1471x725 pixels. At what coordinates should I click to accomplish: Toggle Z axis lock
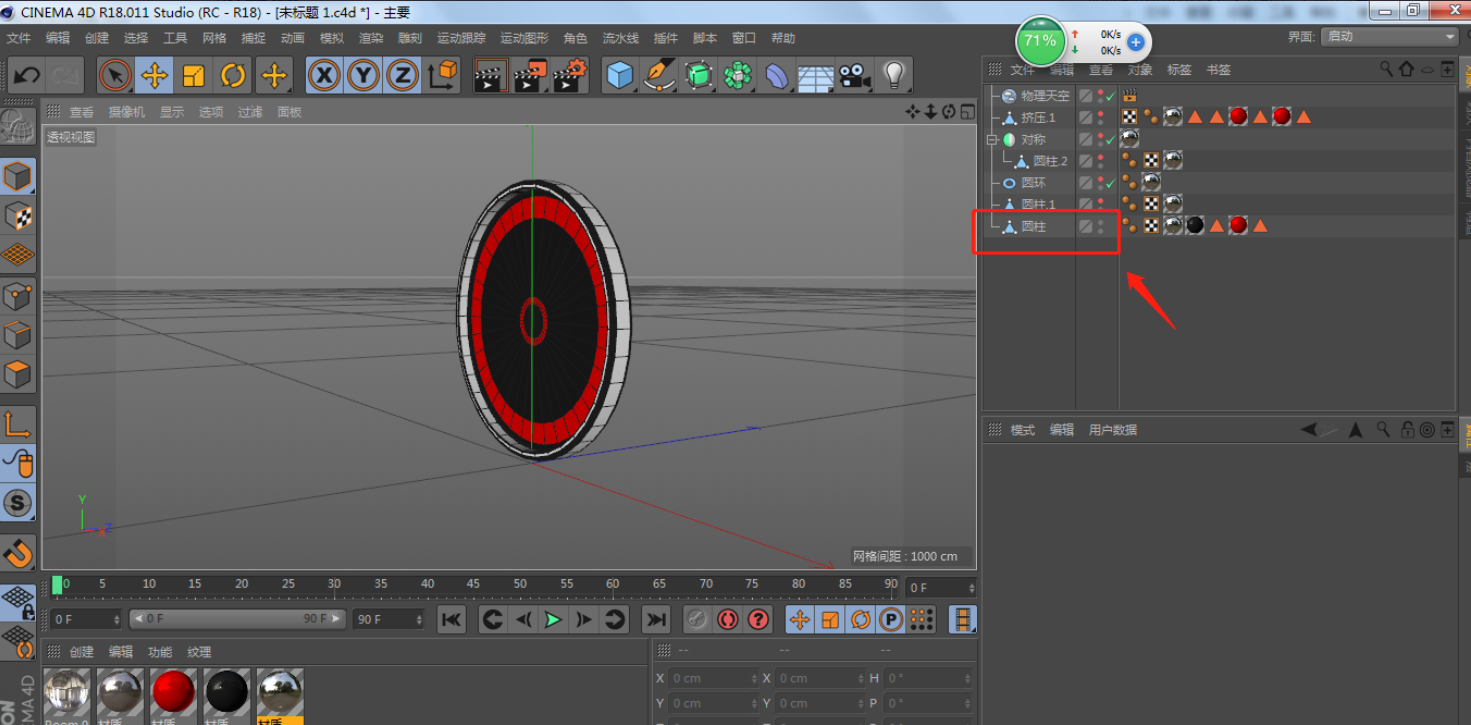point(402,75)
